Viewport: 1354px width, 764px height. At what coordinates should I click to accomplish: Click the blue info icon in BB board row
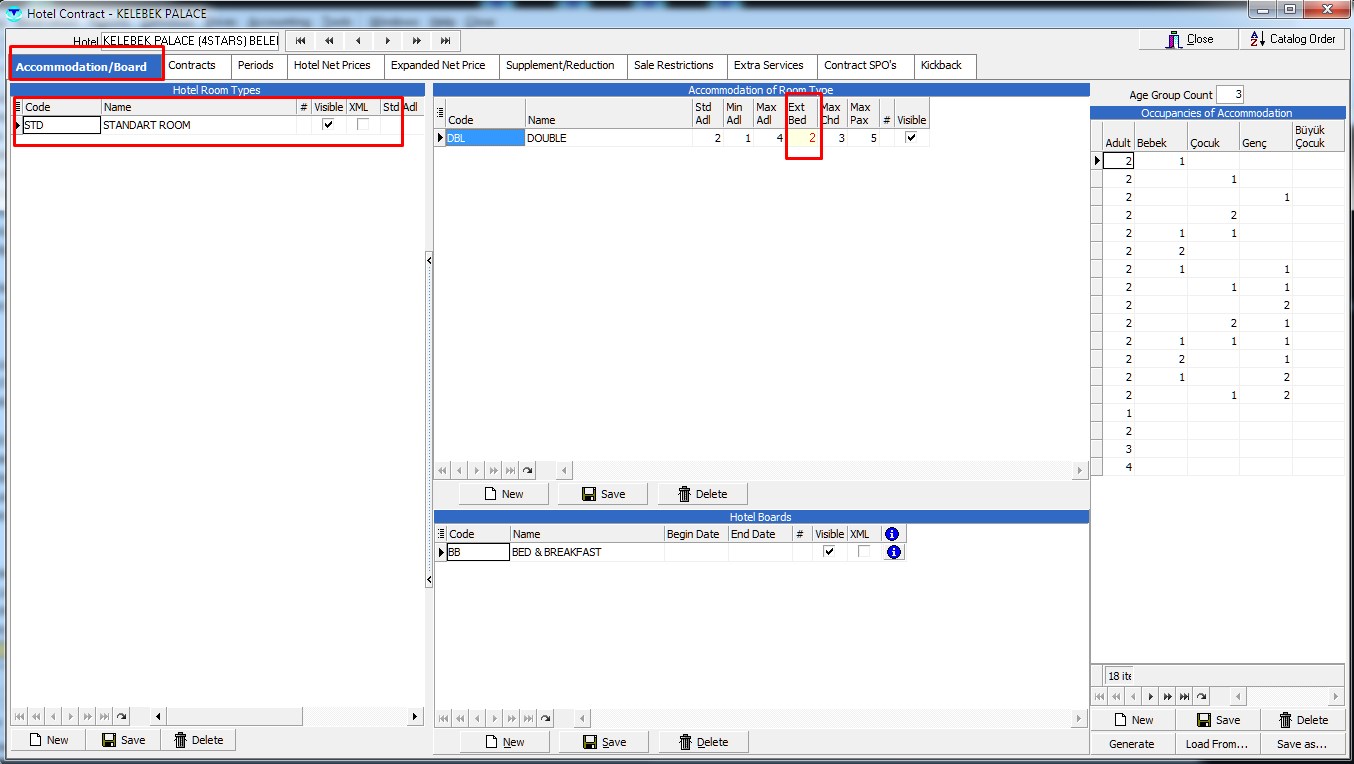[x=893, y=552]
